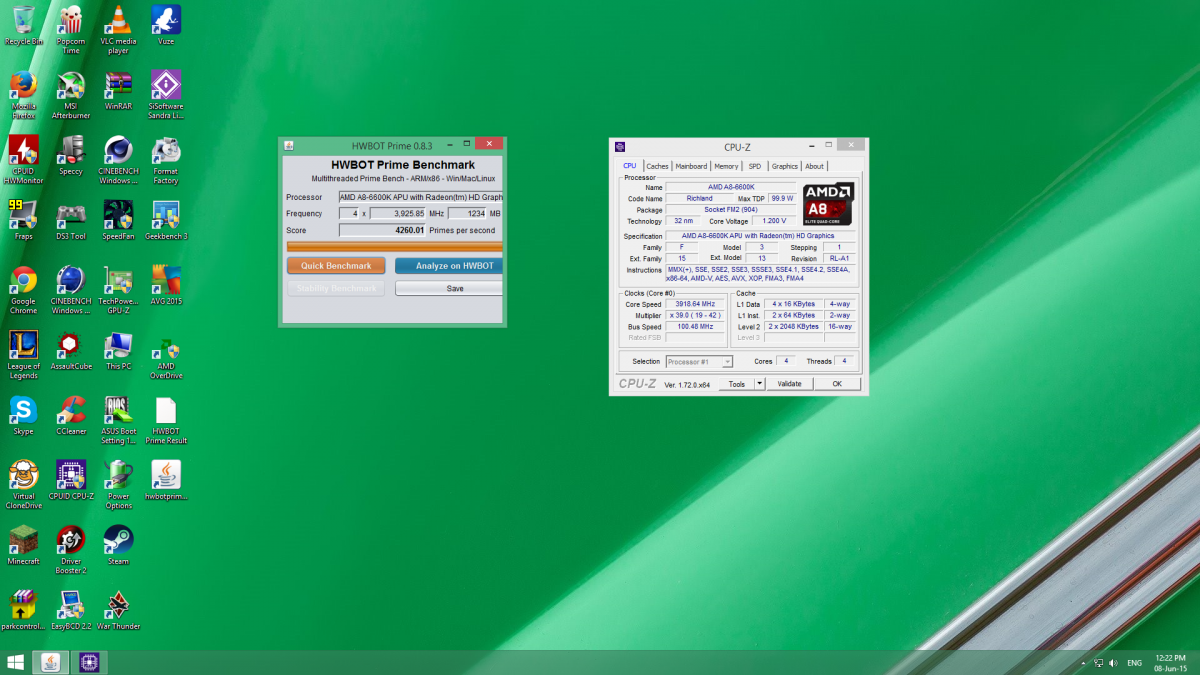Viewport: 1200px width, 675px height.
Task: Open Format Factory shortcut
Action: coord(166,160)
